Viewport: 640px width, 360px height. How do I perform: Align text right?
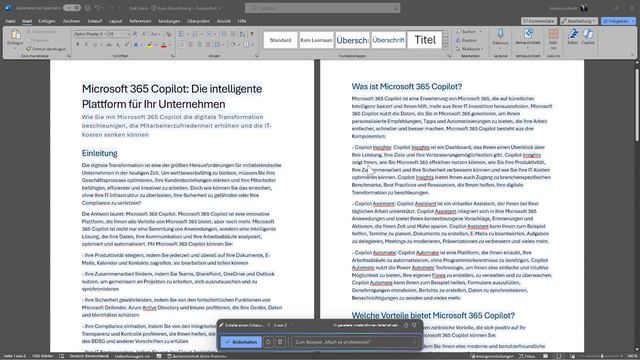point(199,45)
